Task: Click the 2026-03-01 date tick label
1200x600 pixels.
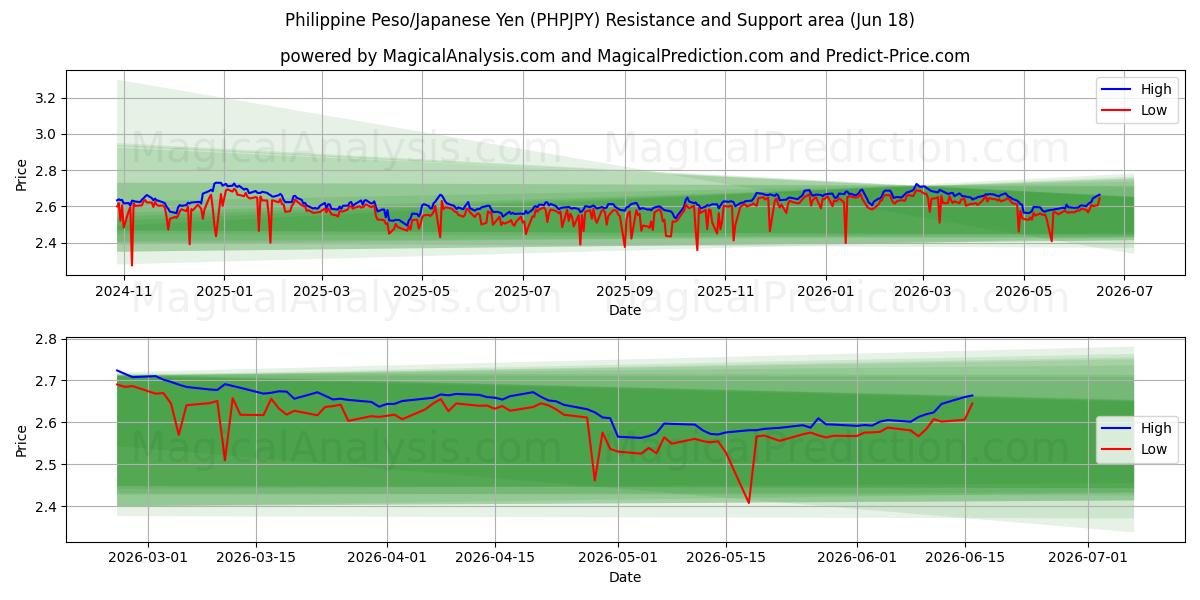Action: pyautogui.click(x=148, y=558)
